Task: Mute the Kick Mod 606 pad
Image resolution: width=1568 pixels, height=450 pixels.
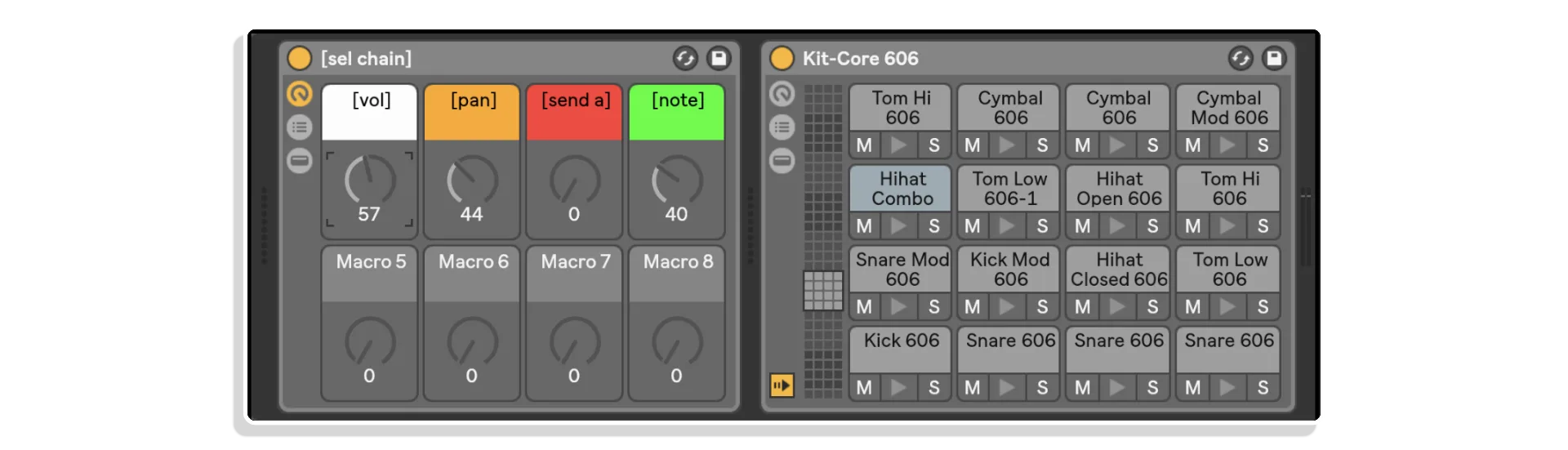Action: (x=973, y=306)
